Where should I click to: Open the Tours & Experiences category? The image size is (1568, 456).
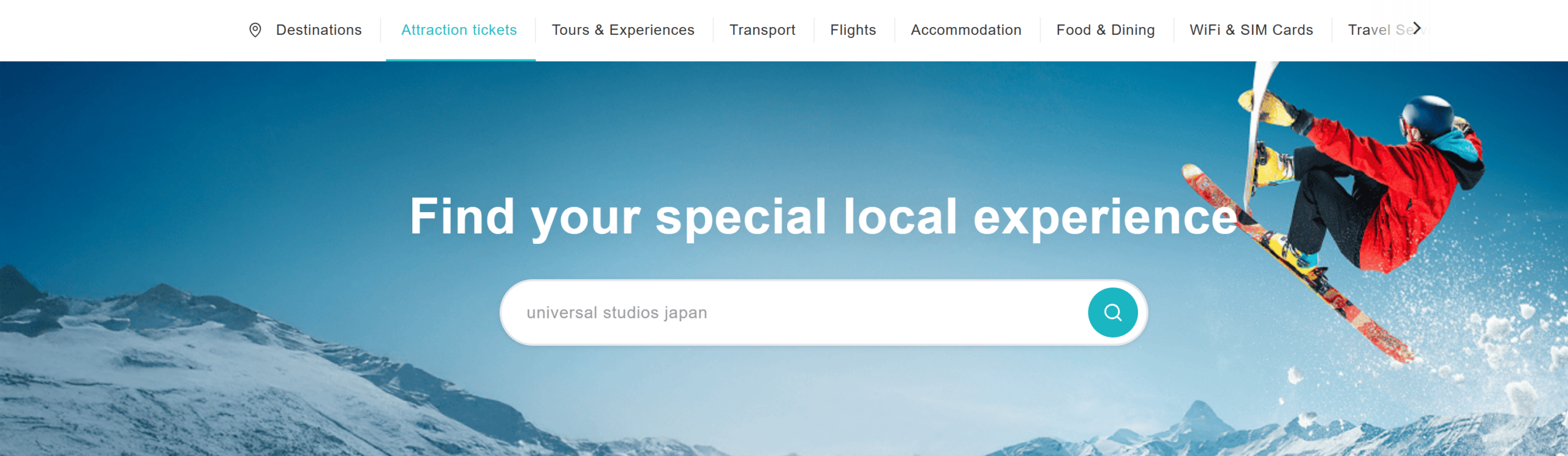click(x=623, y=30)
